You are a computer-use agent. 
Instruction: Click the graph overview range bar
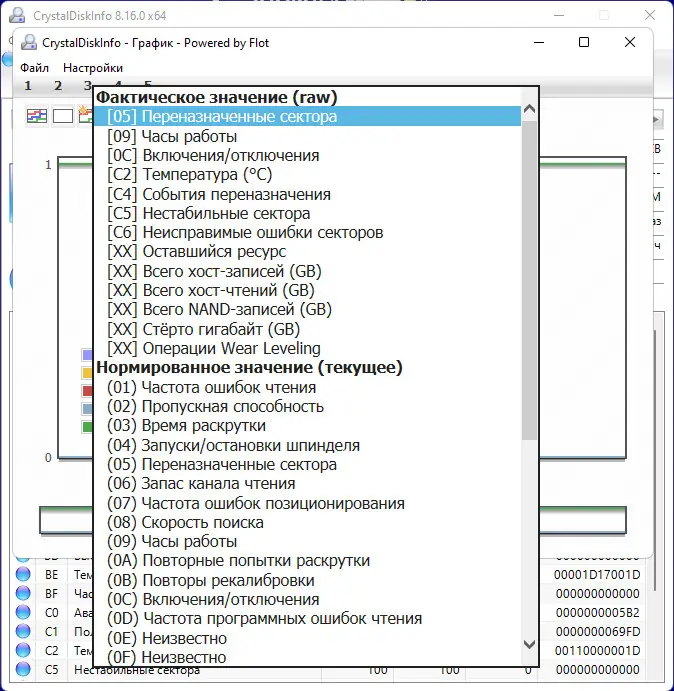pyautogui.click(x=333, y=520)
